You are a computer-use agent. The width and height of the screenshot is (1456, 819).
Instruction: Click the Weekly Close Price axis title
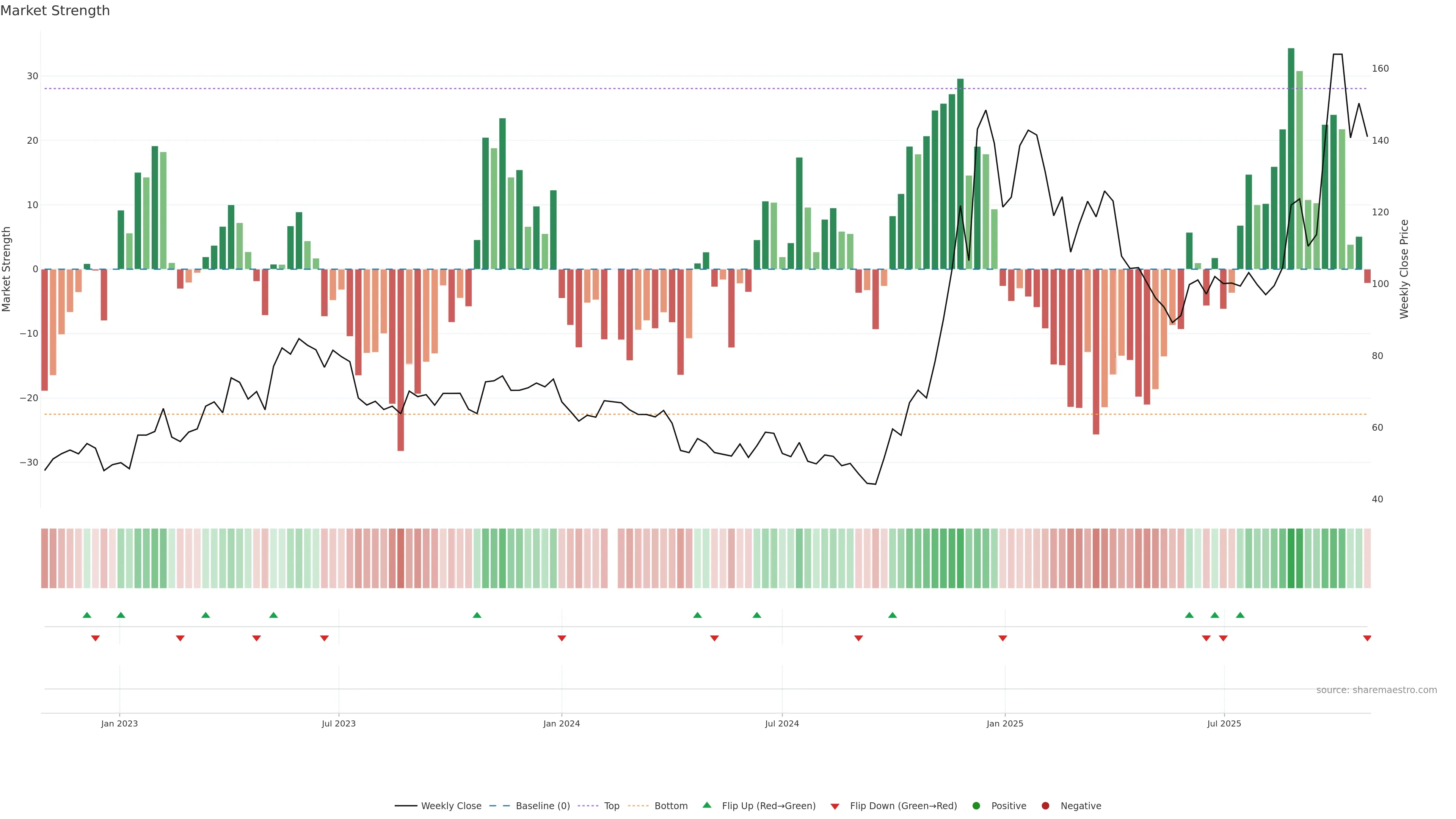pyautogui.click(x=1404, y=269)
